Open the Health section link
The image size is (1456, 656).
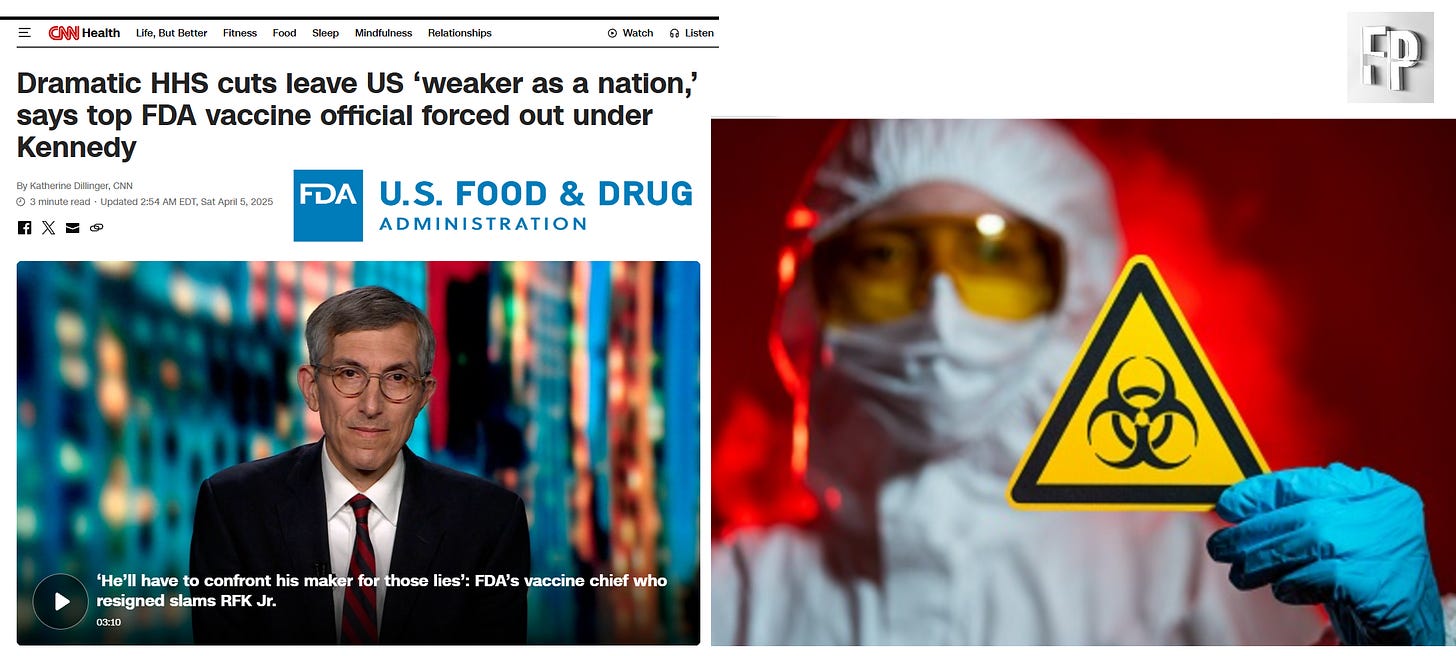point(101,33)
